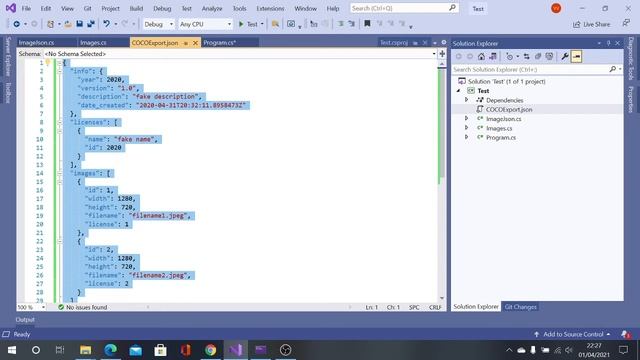Open the File menu
This screenshot has width=640, height=360.
pyautogui.click(x=26, y=8)
